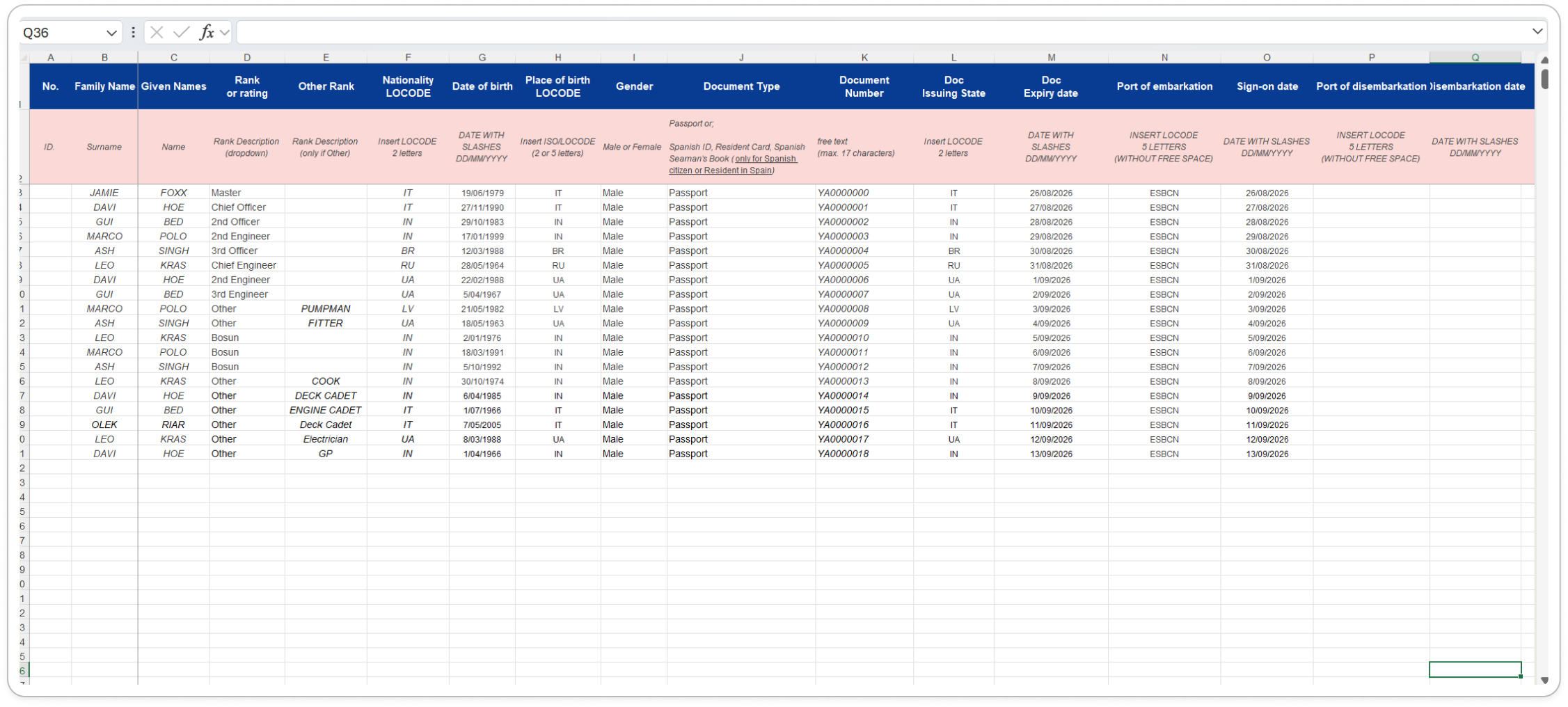Select the 'Master' rank cell
1568x707 pixels.
(x=247, y=193)
